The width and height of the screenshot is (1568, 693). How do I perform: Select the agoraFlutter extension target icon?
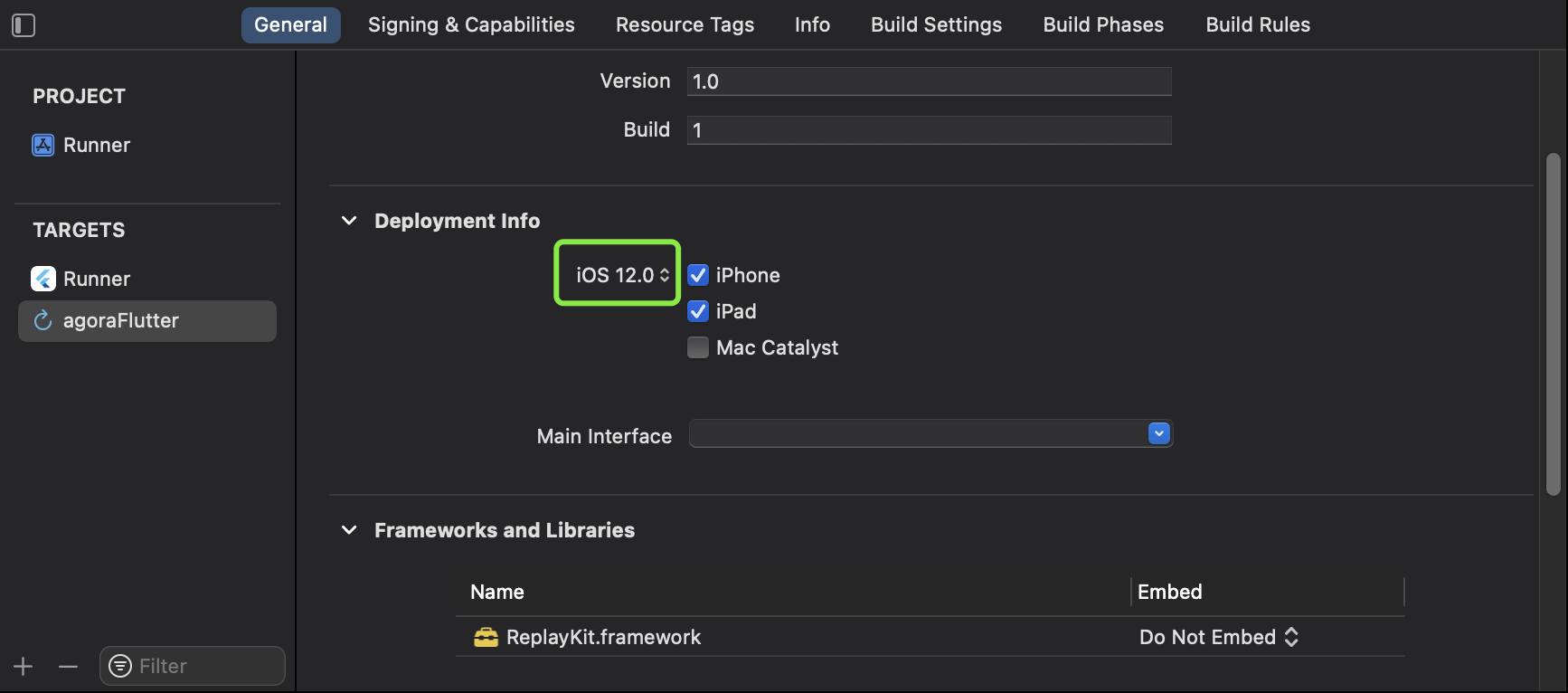coord(43,320)
